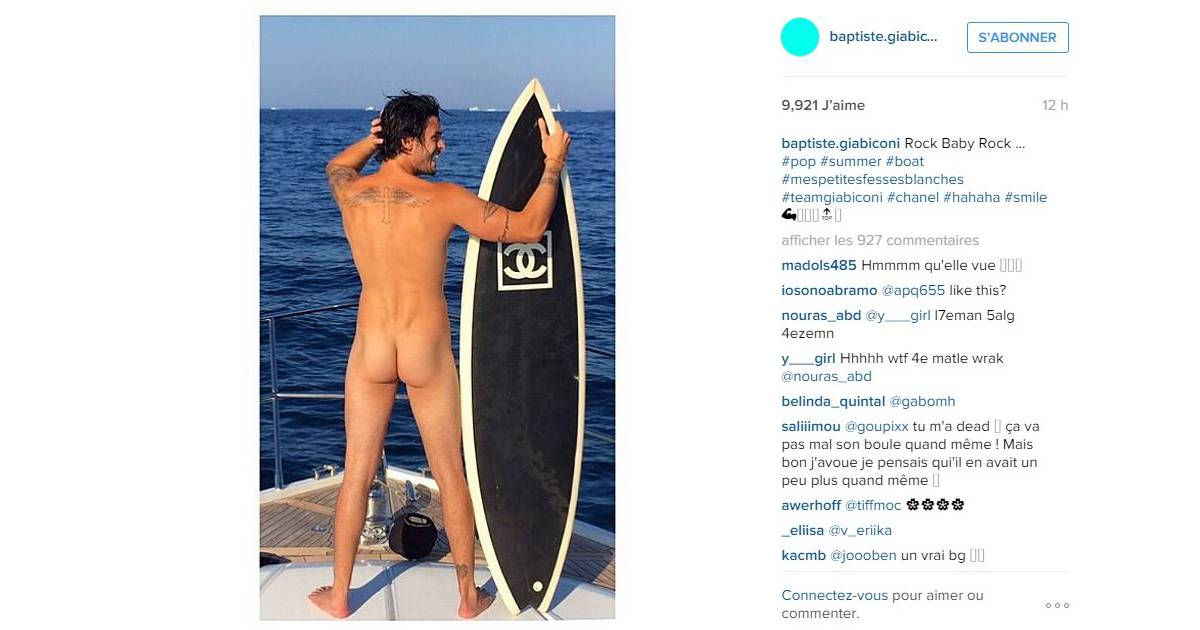Open the #smile hashtag

point(1026,197)
